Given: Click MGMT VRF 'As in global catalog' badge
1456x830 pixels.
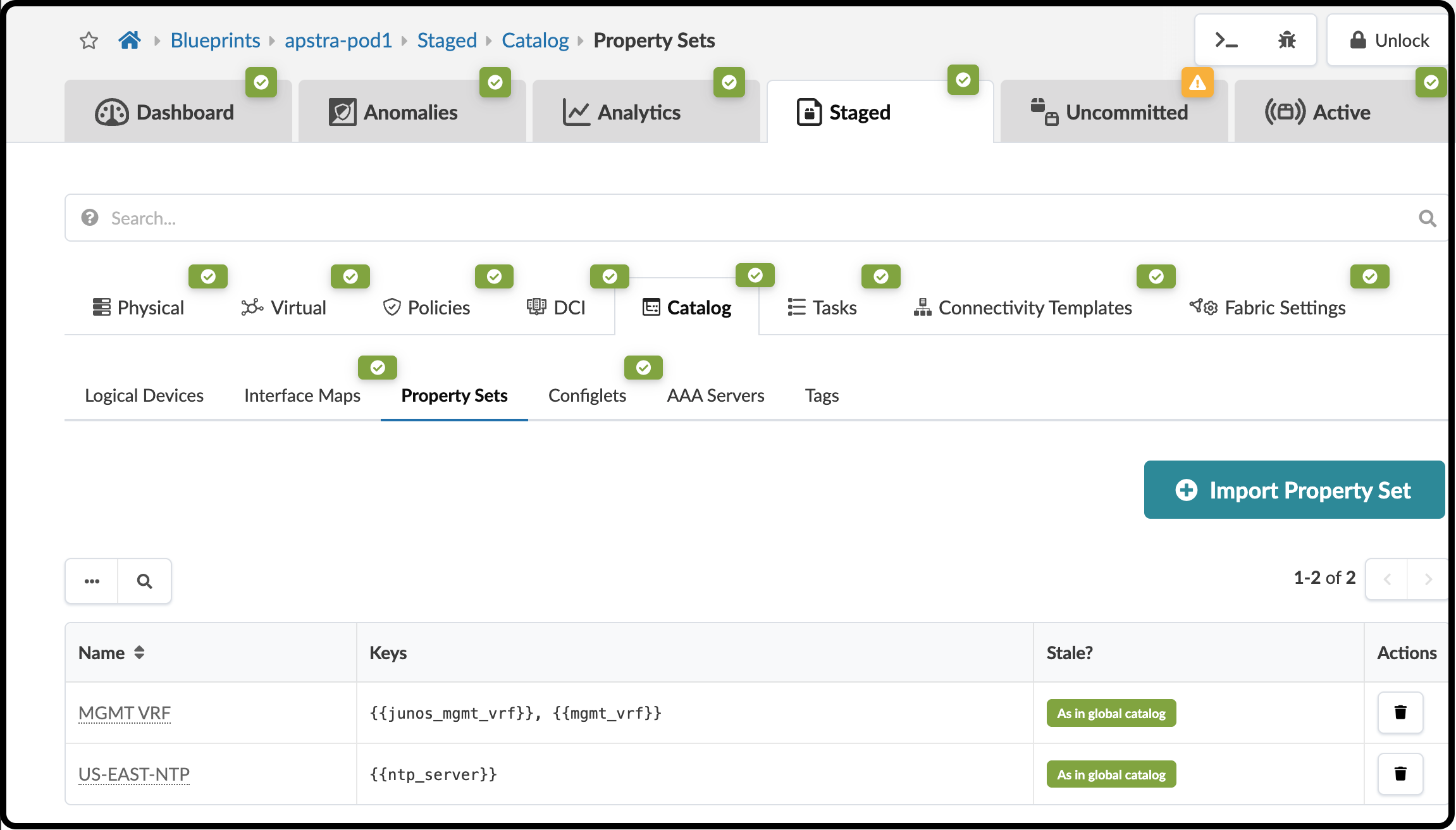Looking at the screenshot, I should point(1111,713).
